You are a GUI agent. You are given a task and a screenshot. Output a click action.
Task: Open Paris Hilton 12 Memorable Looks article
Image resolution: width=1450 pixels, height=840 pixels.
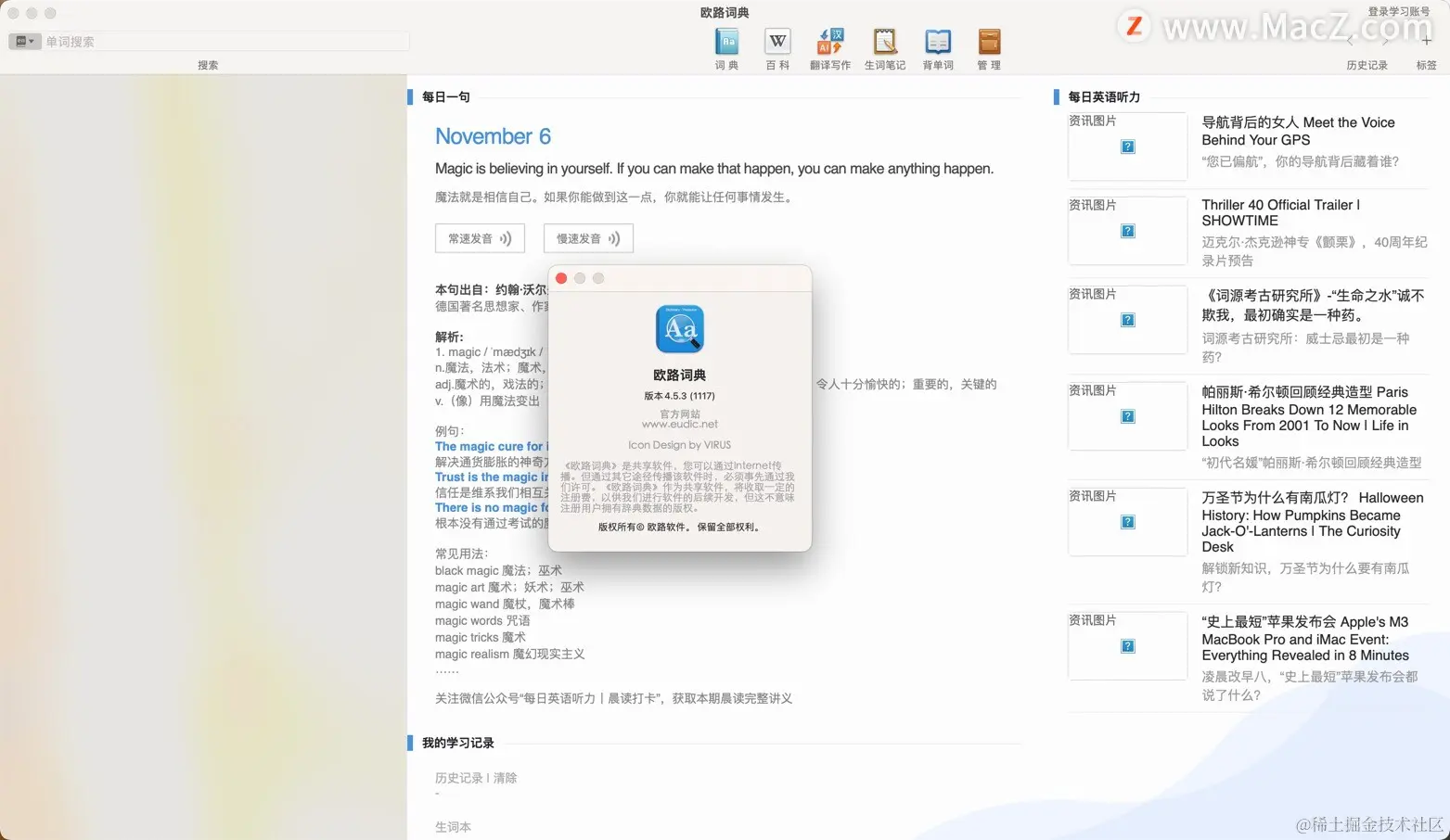(x=1309, y=416)
